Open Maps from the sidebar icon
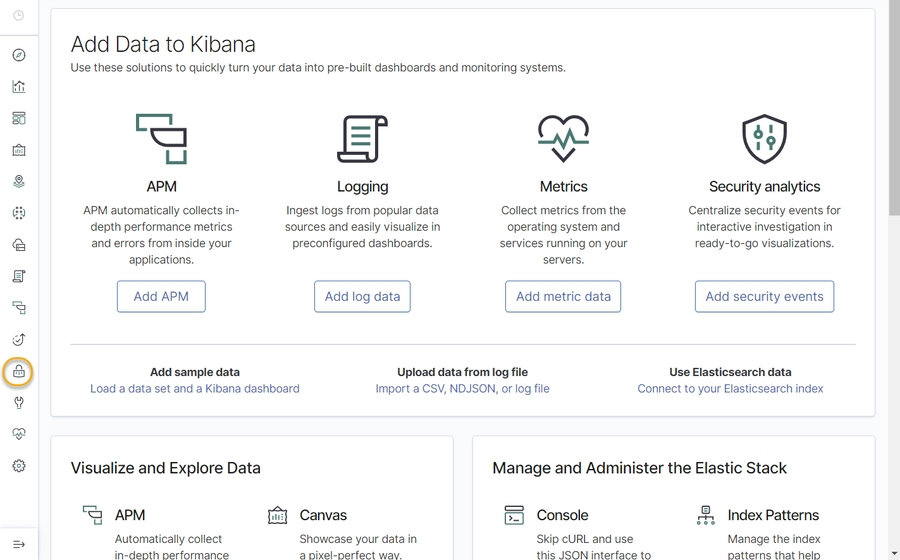The image size is (900, 560). pos(19,182)
